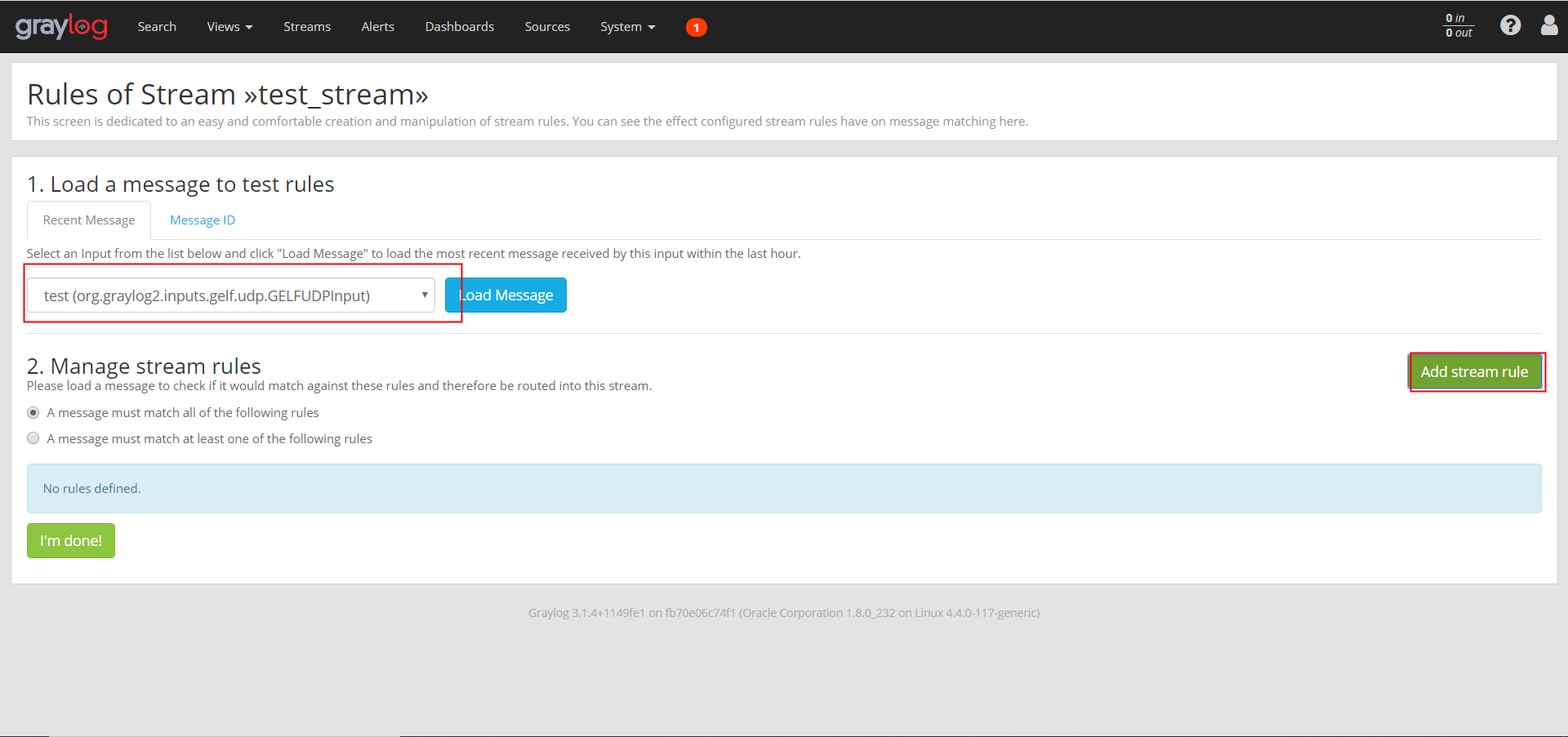Switch to the Message ID tab
1568x737 pixels.
pyautogui.click(x=203, y=220)
